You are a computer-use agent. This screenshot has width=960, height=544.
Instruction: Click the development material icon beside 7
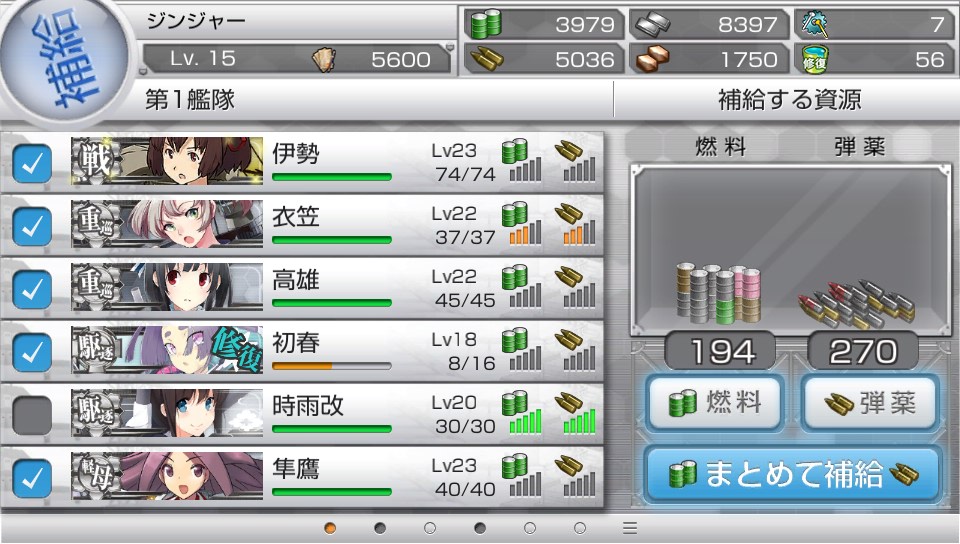(815, 24)
